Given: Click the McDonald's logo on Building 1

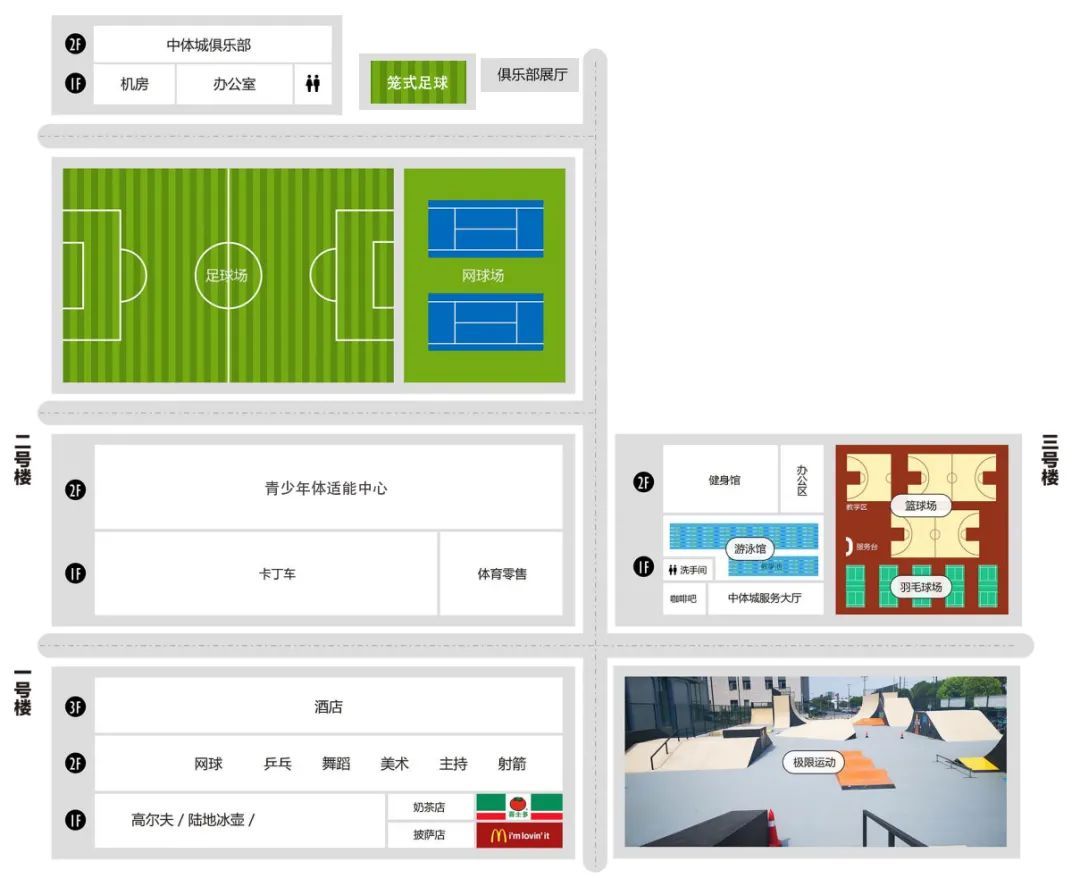Looking at the screenshot, I should tap(519, 836).
